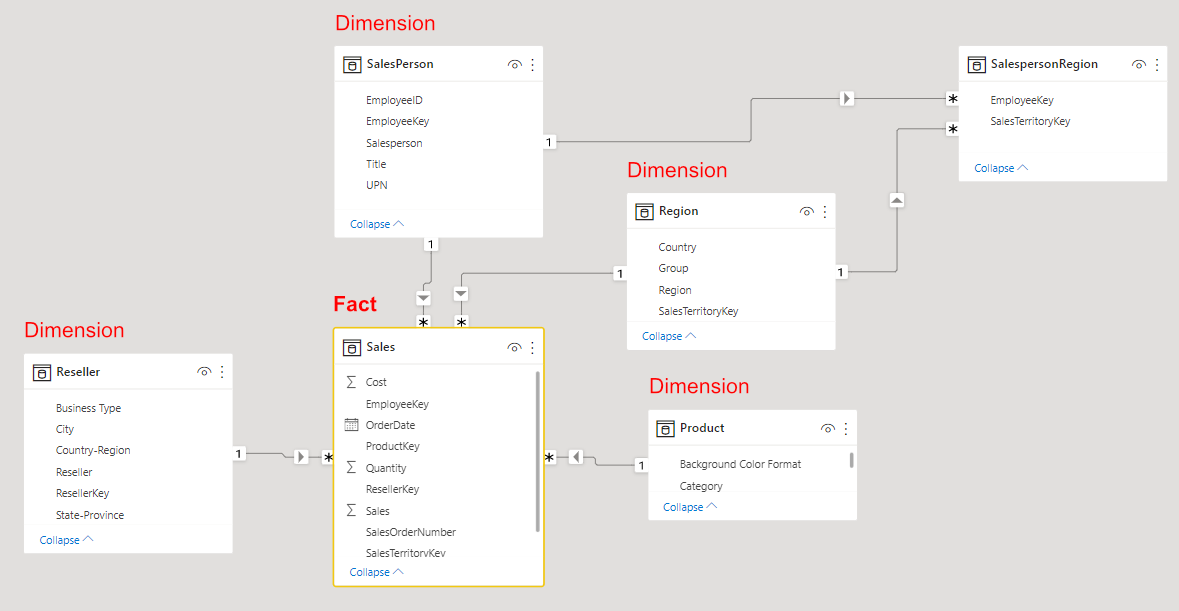Select SalesTerritoryKey field in Region table
The image size is (1179, 611).
pos(698,311)
